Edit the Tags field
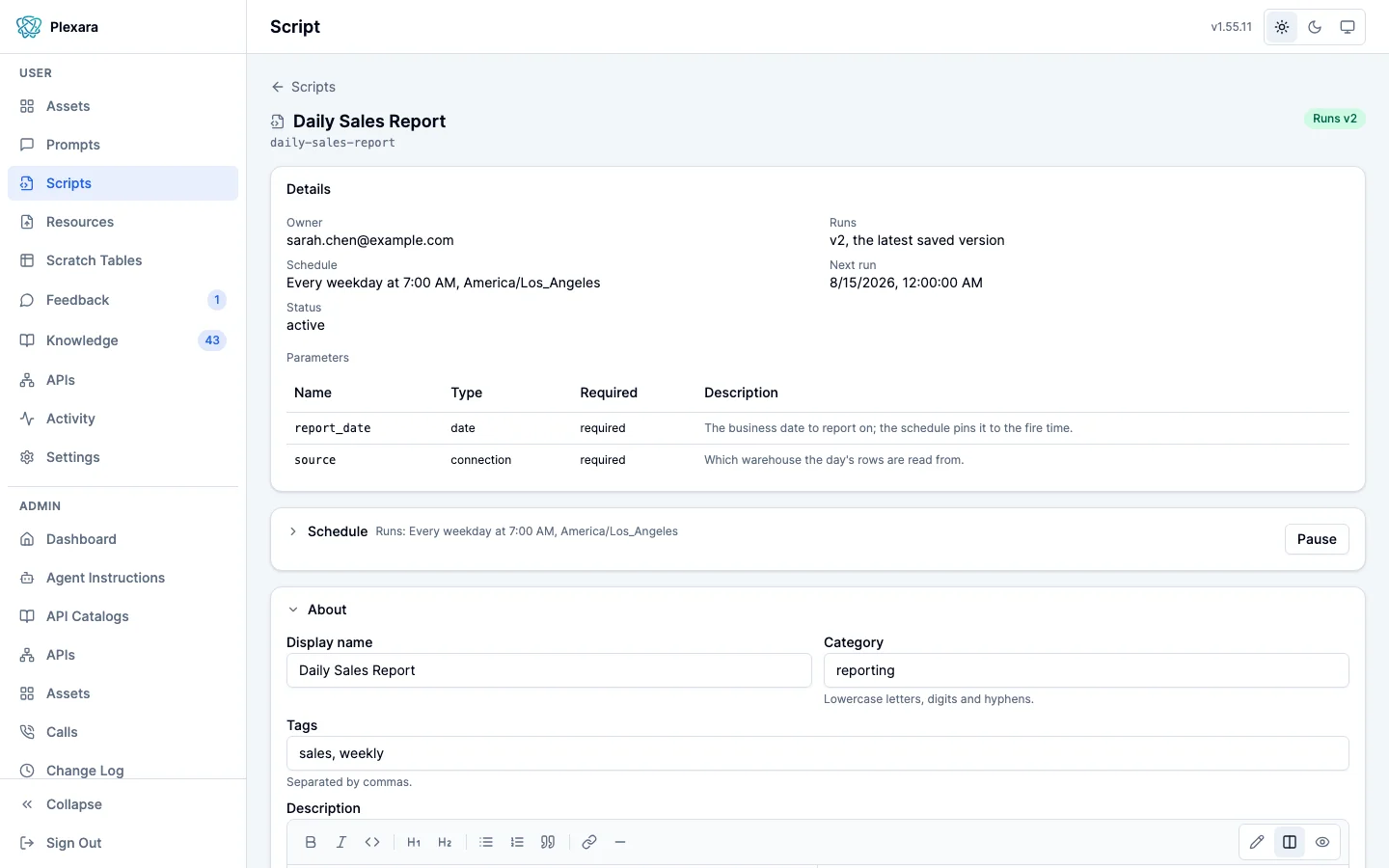The height and width of the screenshot is (868, 1389). click(818, 753)
